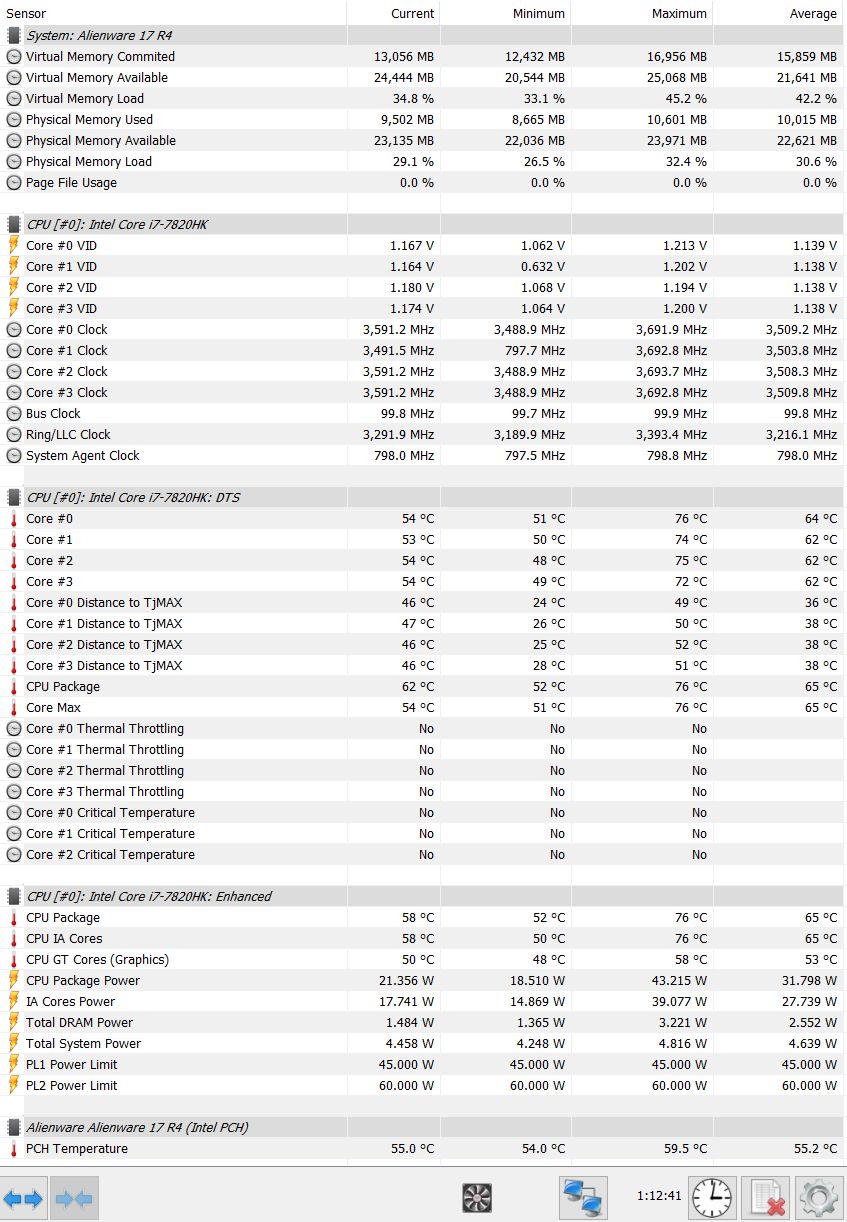The height and width of the screenshot is (1222, 847).
Task: Click the lightning icon beside CPU Package Power
Action: pyautogui.click(x=14, y=981)
